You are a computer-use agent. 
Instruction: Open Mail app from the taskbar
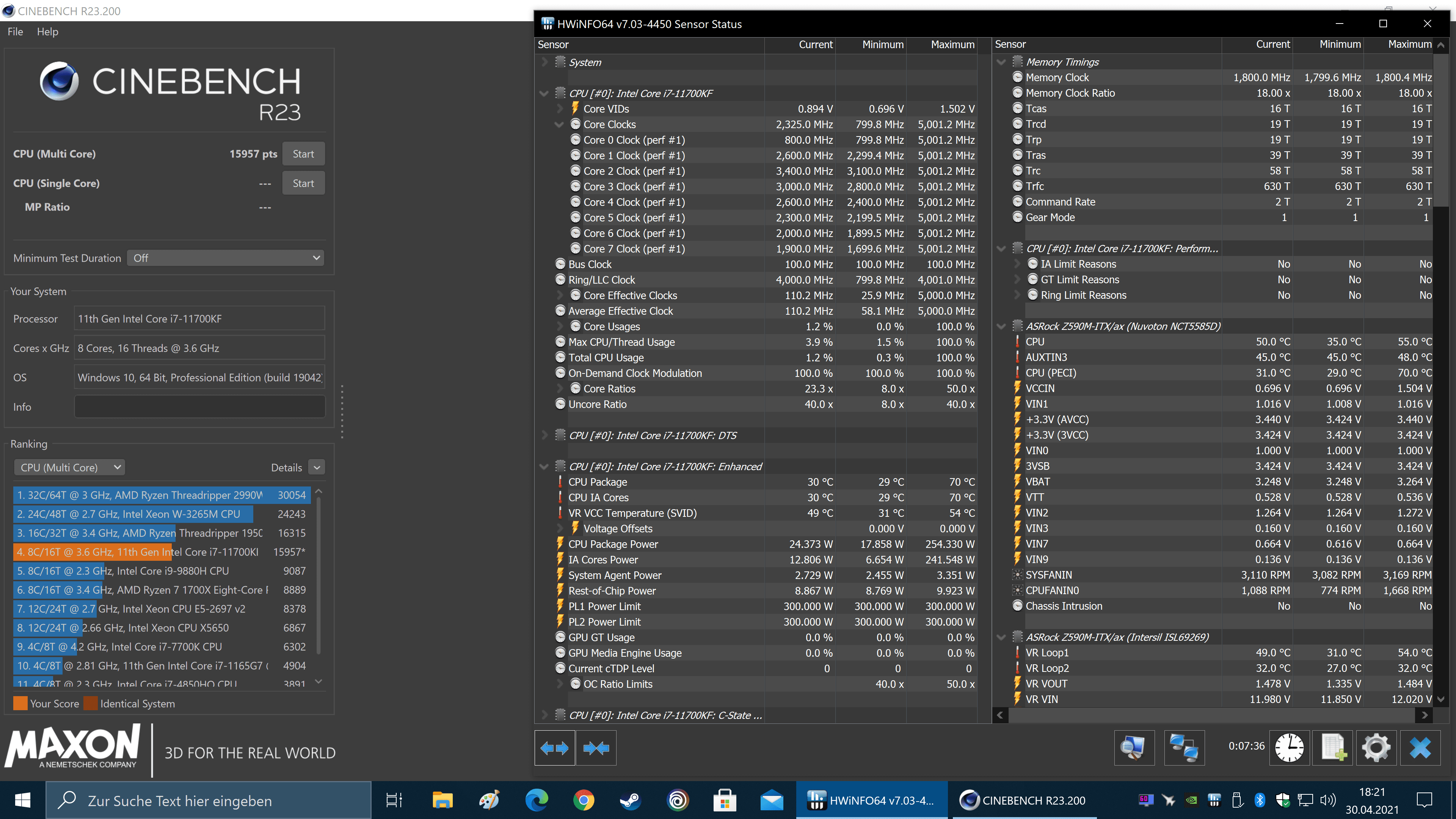point(772,800)
